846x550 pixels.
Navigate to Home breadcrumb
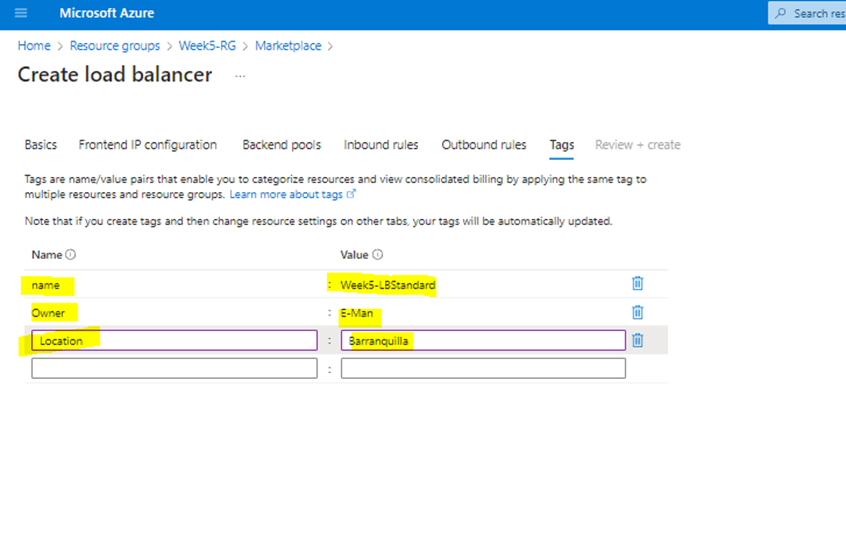click(34, 46)
